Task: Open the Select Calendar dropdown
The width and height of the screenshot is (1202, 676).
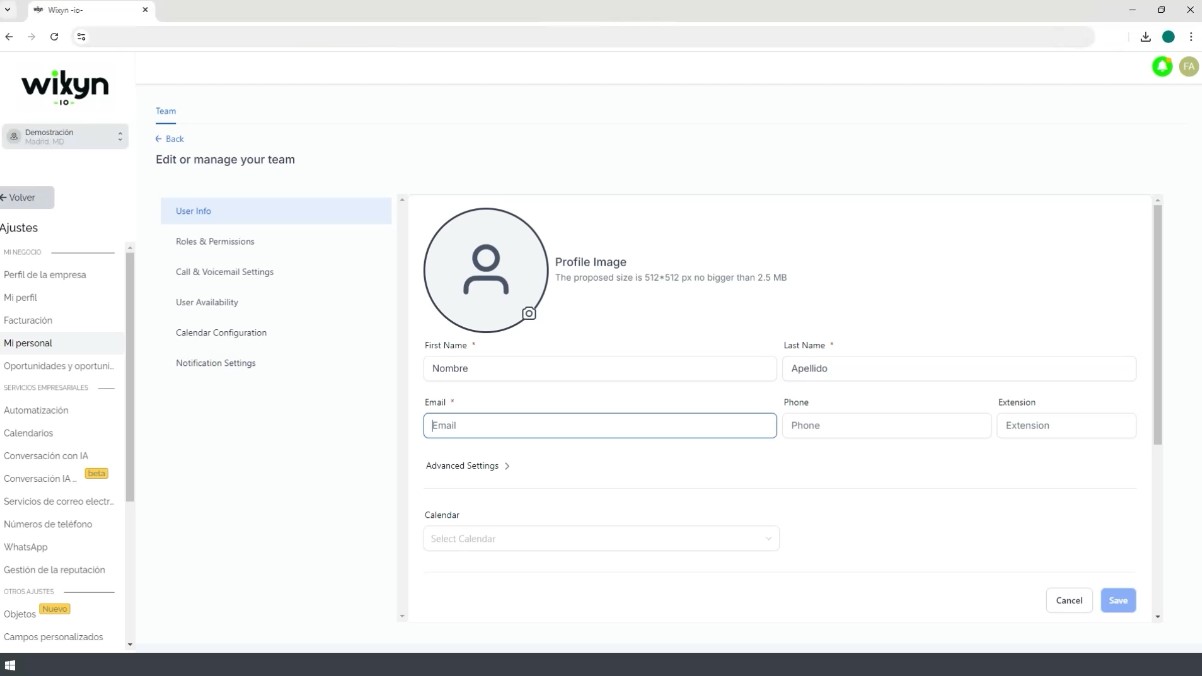Action: pos(601,539)
